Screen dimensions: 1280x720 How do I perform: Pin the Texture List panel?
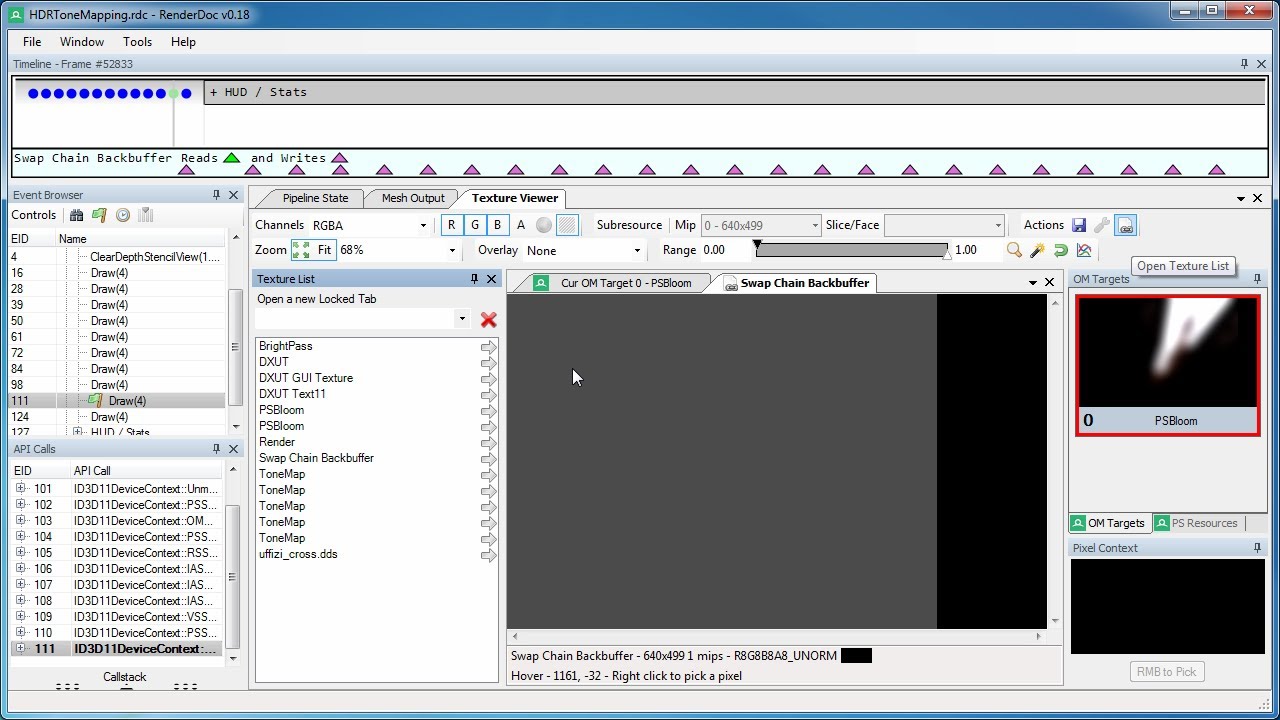coord(474,279)
